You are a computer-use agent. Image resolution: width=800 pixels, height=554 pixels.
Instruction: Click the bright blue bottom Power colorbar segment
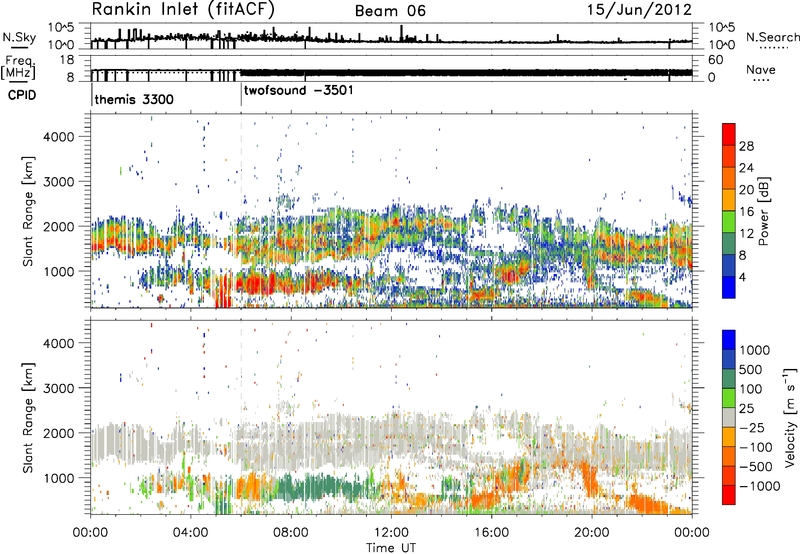pos(729,287)
